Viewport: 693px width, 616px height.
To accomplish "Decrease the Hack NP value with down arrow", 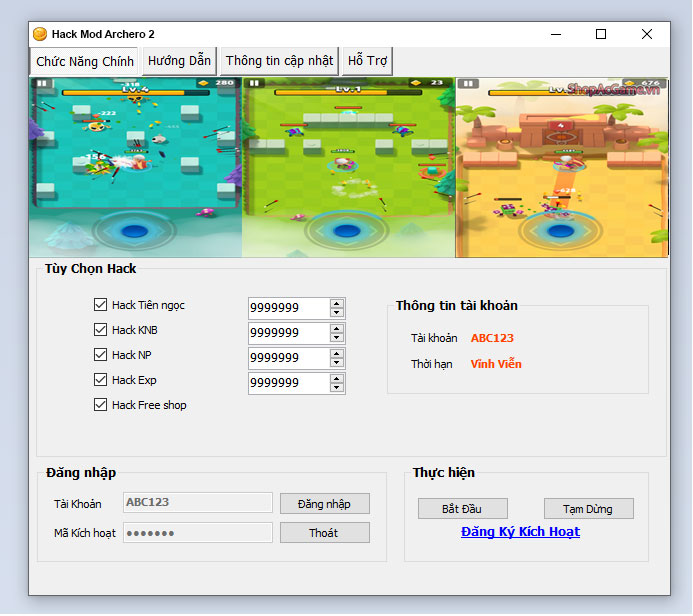I will click(x=337, y=363).
